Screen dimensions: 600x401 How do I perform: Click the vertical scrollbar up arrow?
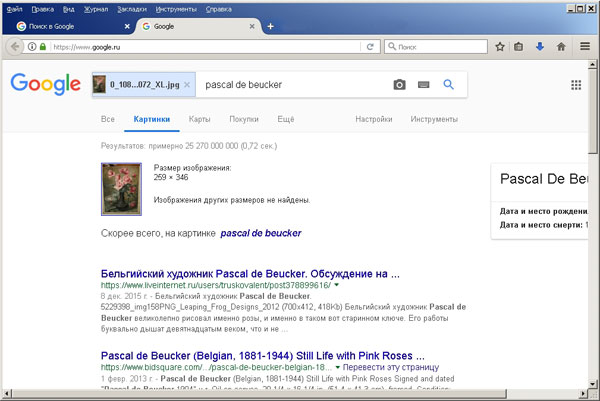(x=593, y=64)
